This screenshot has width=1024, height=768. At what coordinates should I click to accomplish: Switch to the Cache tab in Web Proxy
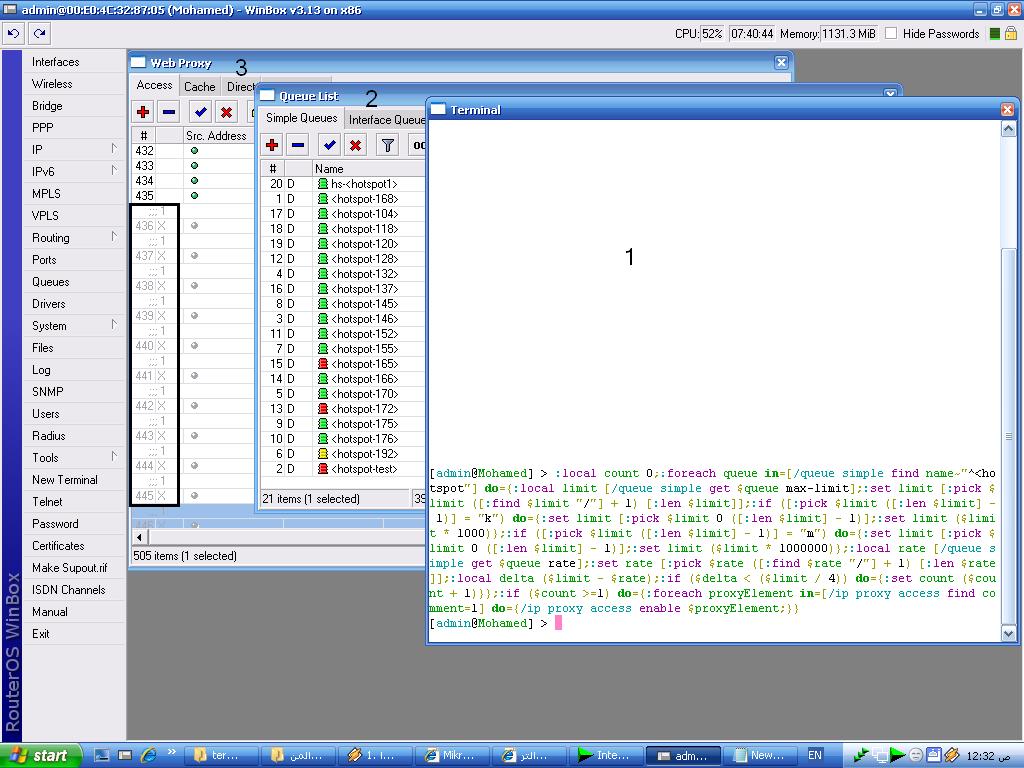pos(199,87)
